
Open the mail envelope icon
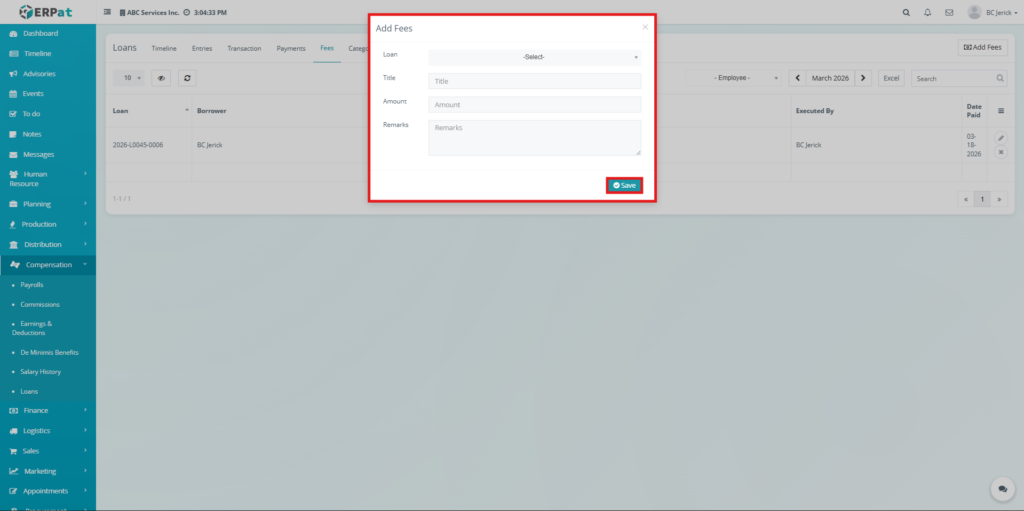[949, 12]
